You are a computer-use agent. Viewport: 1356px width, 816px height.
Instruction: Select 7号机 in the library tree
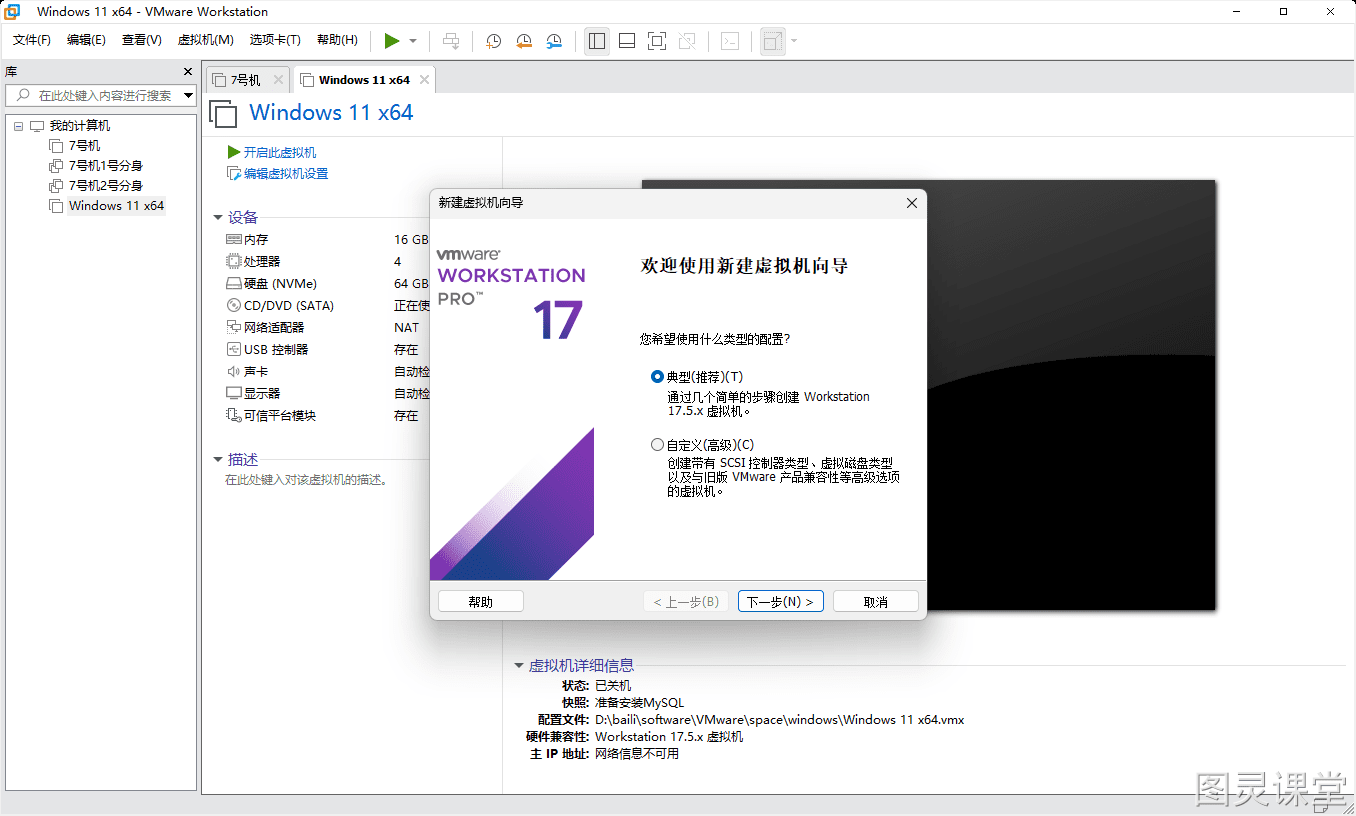pos(84,146)
